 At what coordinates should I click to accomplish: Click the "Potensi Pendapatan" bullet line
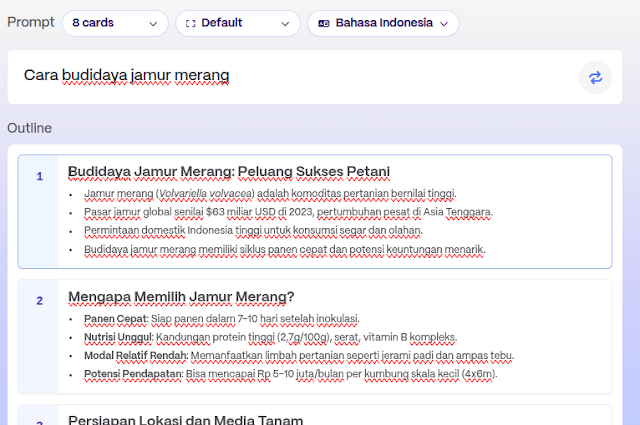pyautogui.click(x=291, y=374)
